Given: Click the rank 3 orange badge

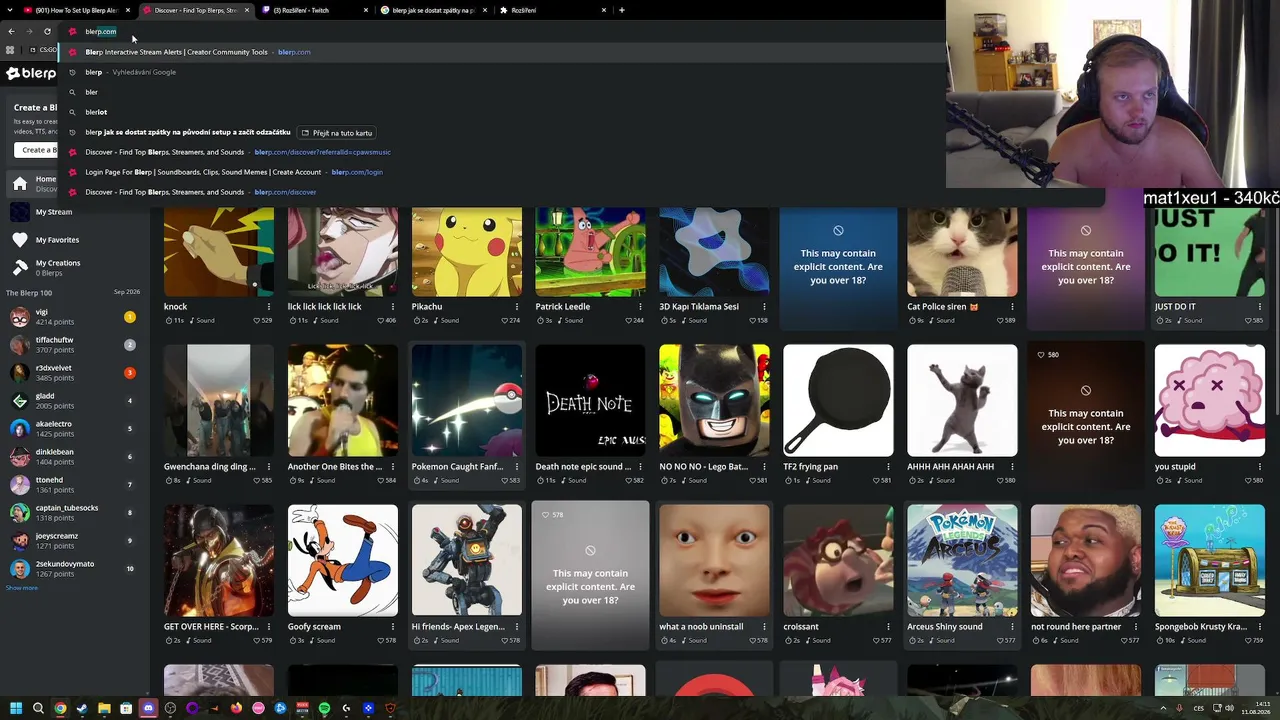Looking at the screenshot, I should pyautogui.click(x=129, y=373).
